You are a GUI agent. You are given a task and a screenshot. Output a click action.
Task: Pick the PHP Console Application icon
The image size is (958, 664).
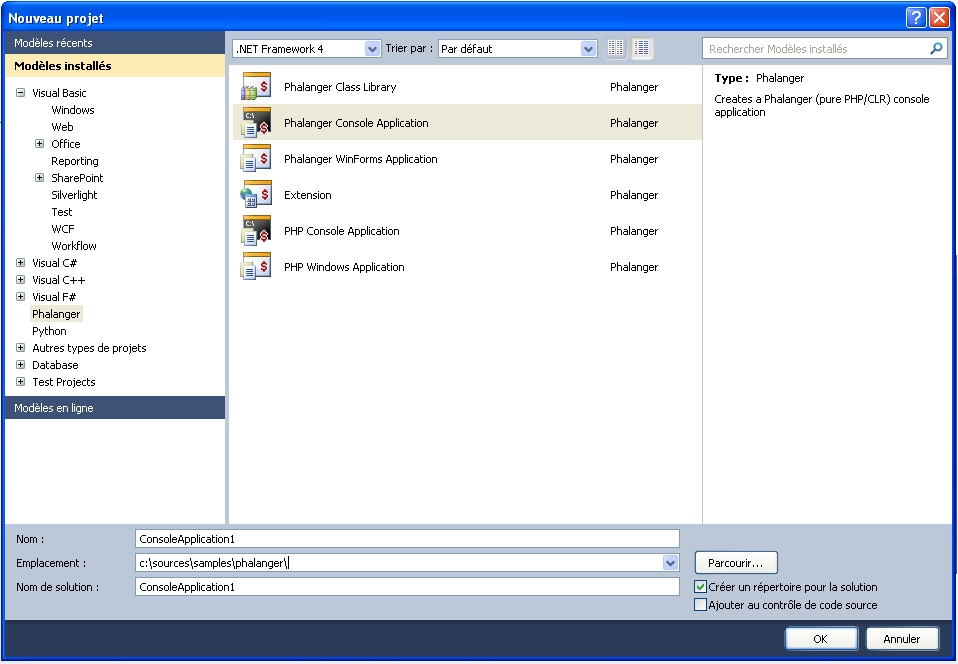click(257, 231)
